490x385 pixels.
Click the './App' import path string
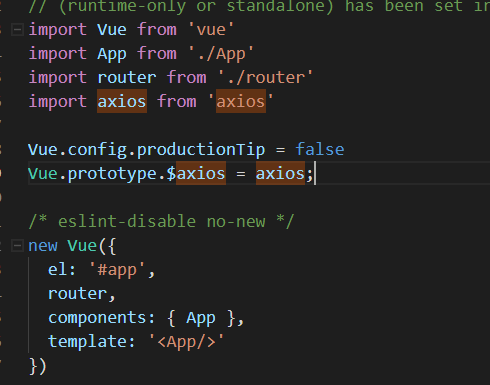click(221, 54)
